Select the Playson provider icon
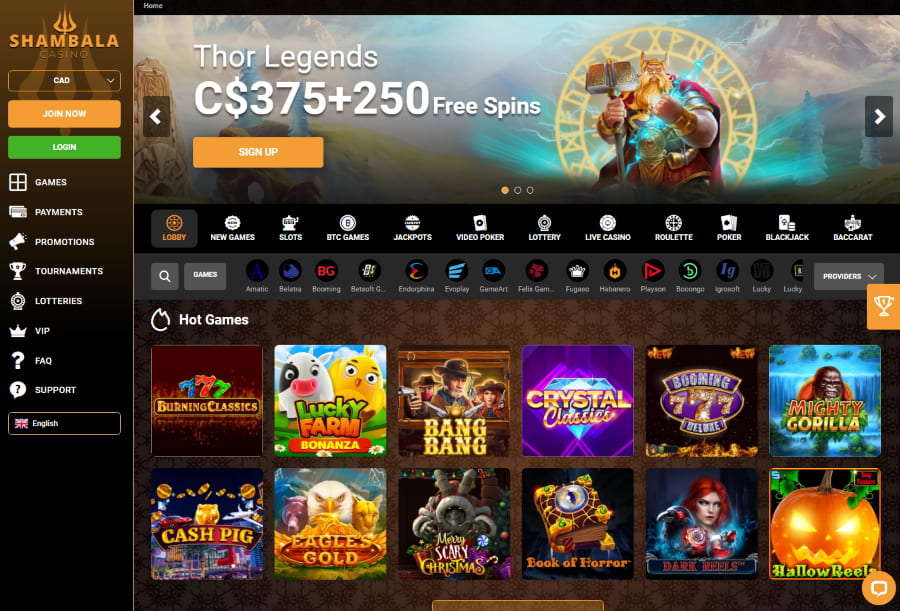The width and height of the screenshot is (900, 611). coord(653,276)
